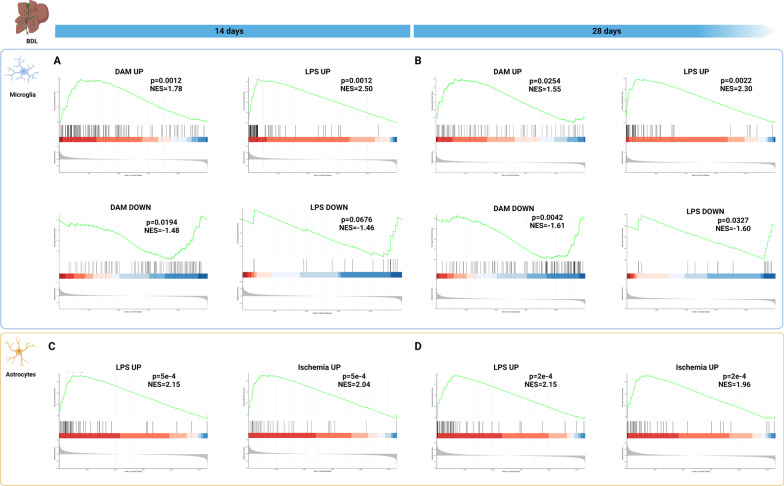This screenshot has height=486, width=784.
Task: Click panel letter A
Action: coord(58,60)
